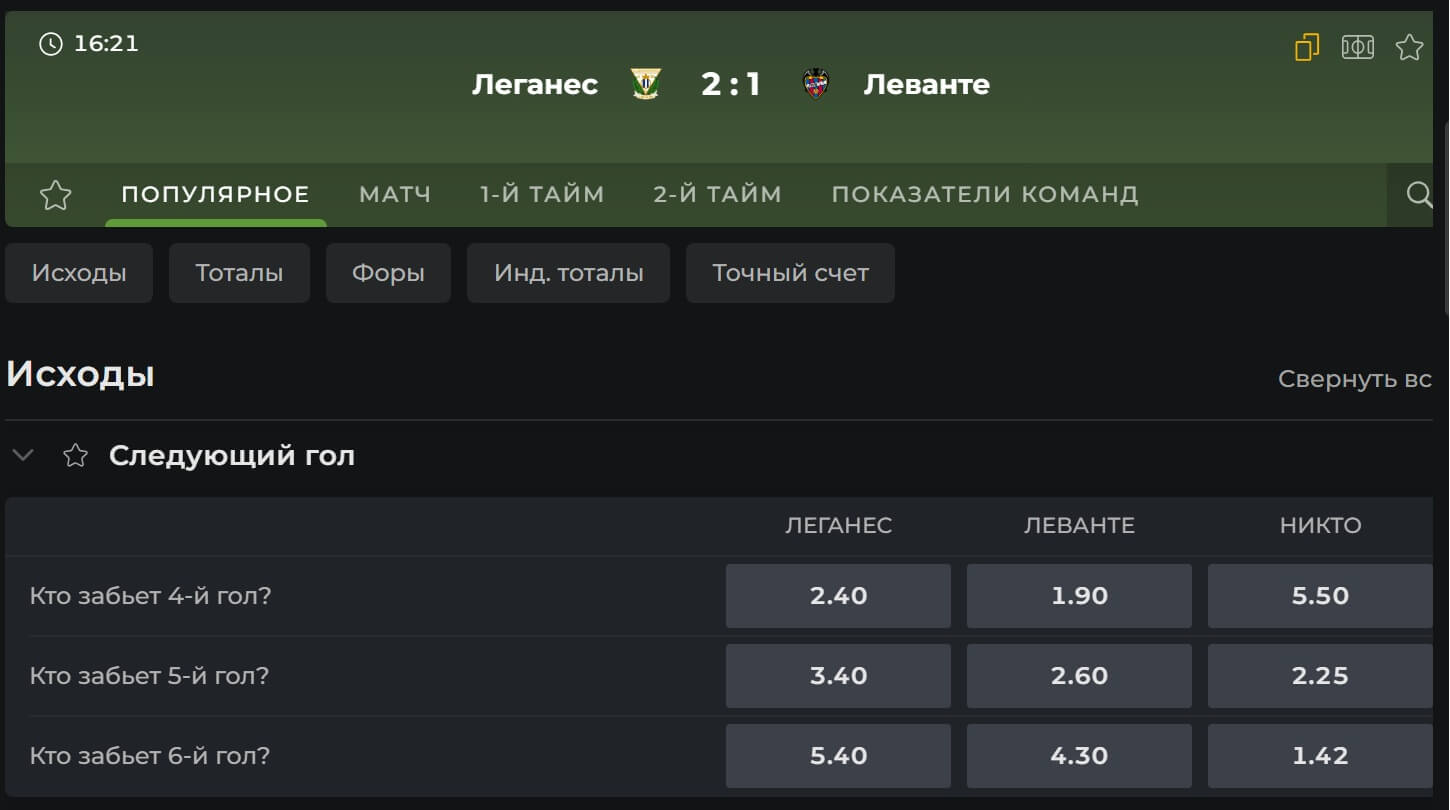Open the favorites star tab
Viewport: 1450px width, 810px height.
(56, 195)
